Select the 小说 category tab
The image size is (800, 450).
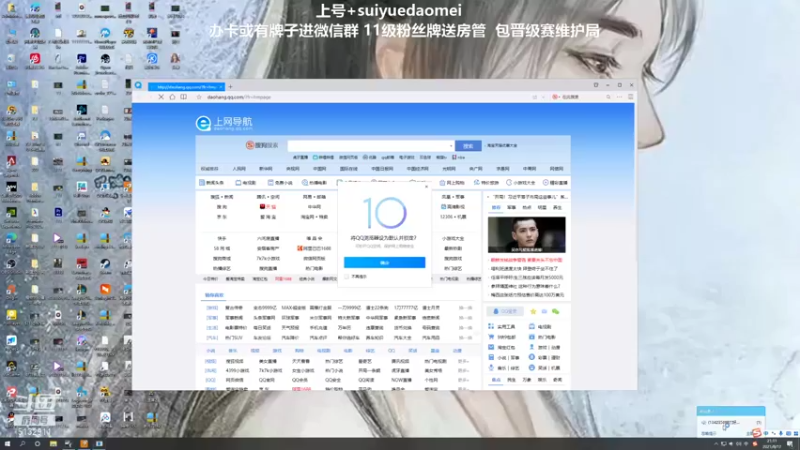[210, 351]
